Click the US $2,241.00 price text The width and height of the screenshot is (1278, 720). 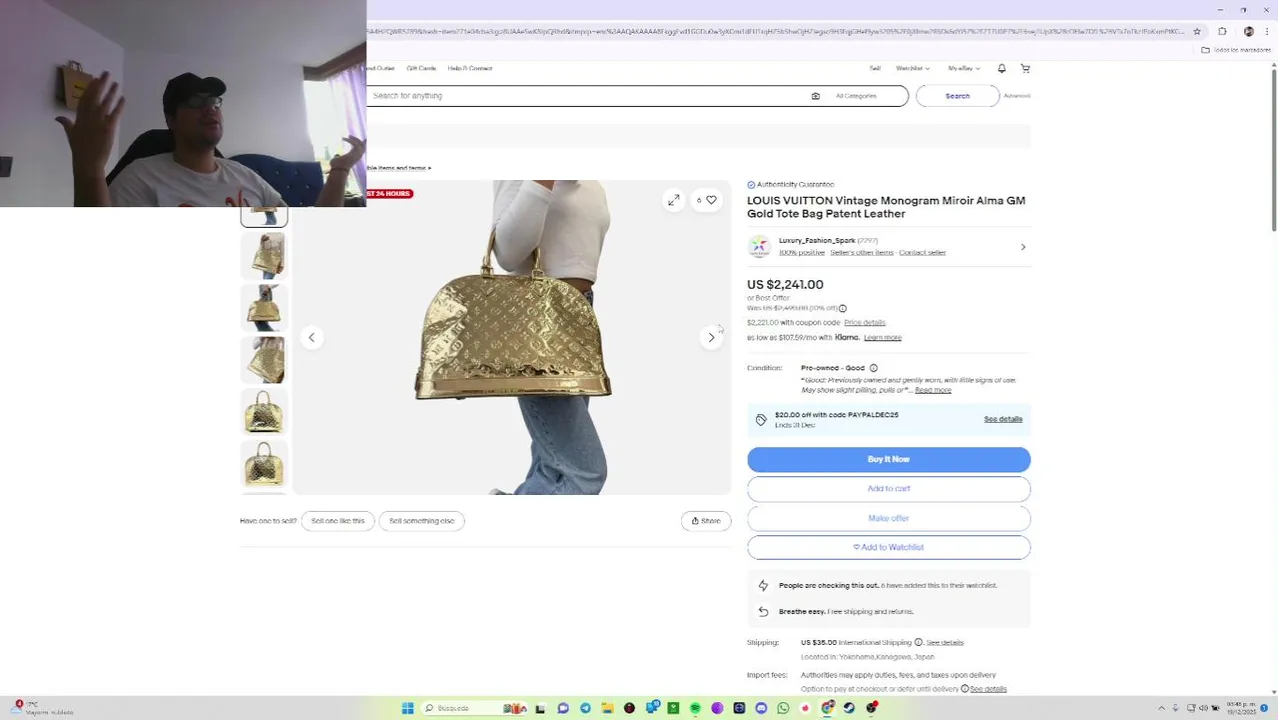(785, 285)
